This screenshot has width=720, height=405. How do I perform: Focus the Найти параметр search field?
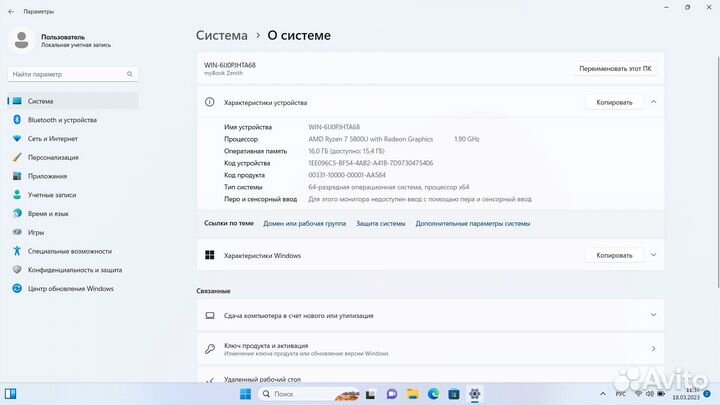(x=73, y=74)
